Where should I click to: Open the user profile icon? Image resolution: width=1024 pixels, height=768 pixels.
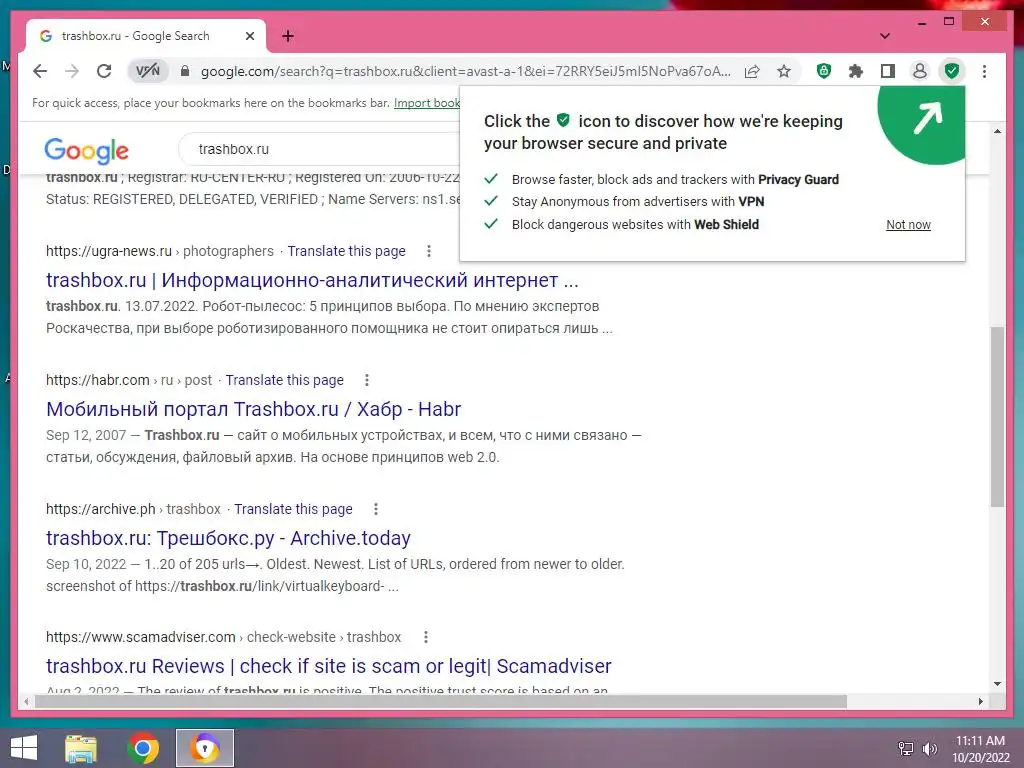point(920,71)
